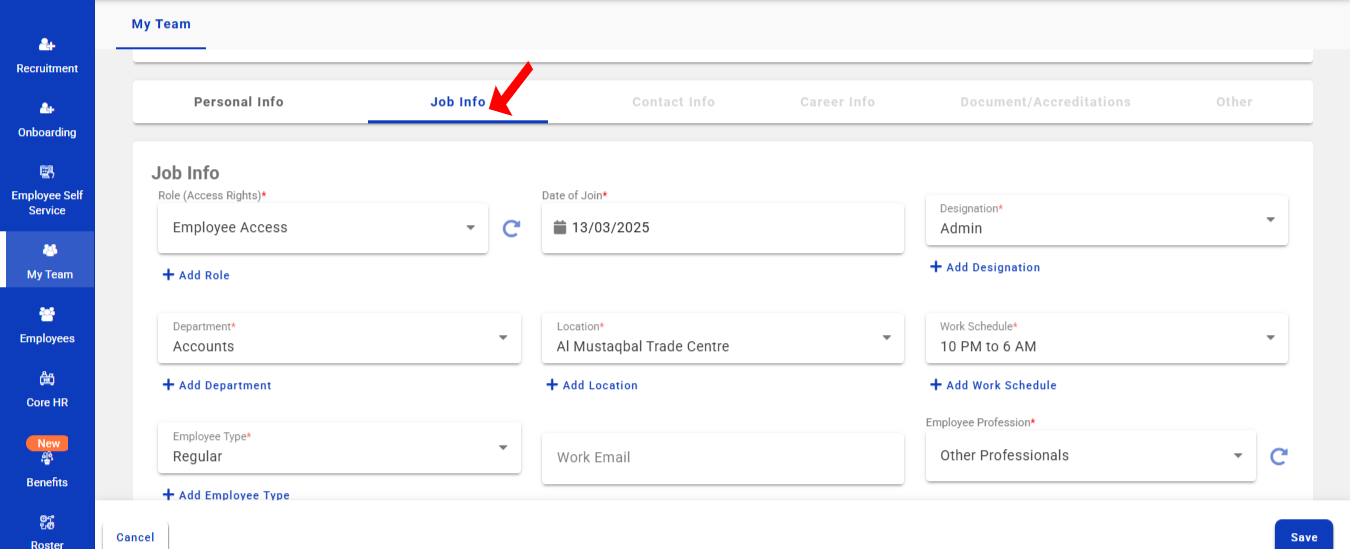This screenshot has width=1350, height=549.
Task: Go to Employee Self Service module
Action: click(x=47, y=190)
